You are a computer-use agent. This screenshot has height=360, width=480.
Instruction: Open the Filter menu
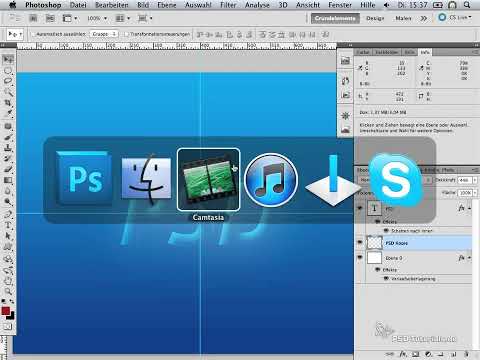228,5
